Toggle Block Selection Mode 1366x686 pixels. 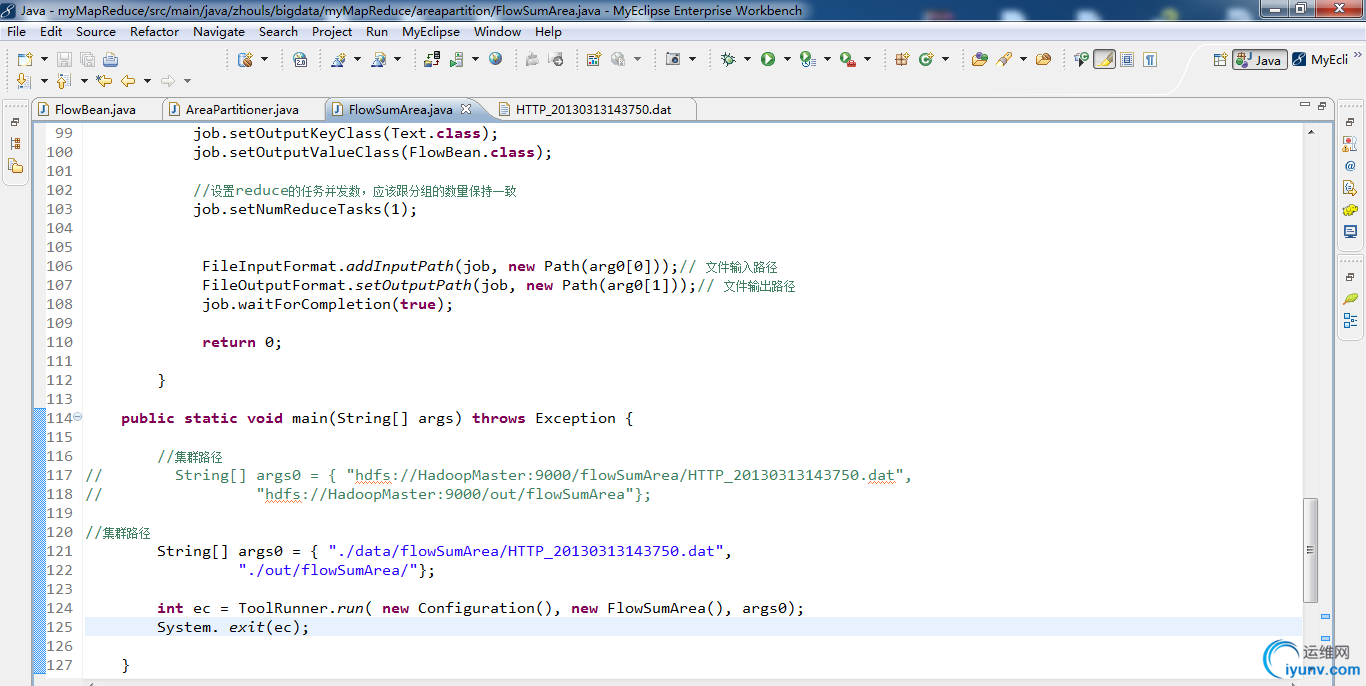pyautogui.click(x=1127, y=60)
